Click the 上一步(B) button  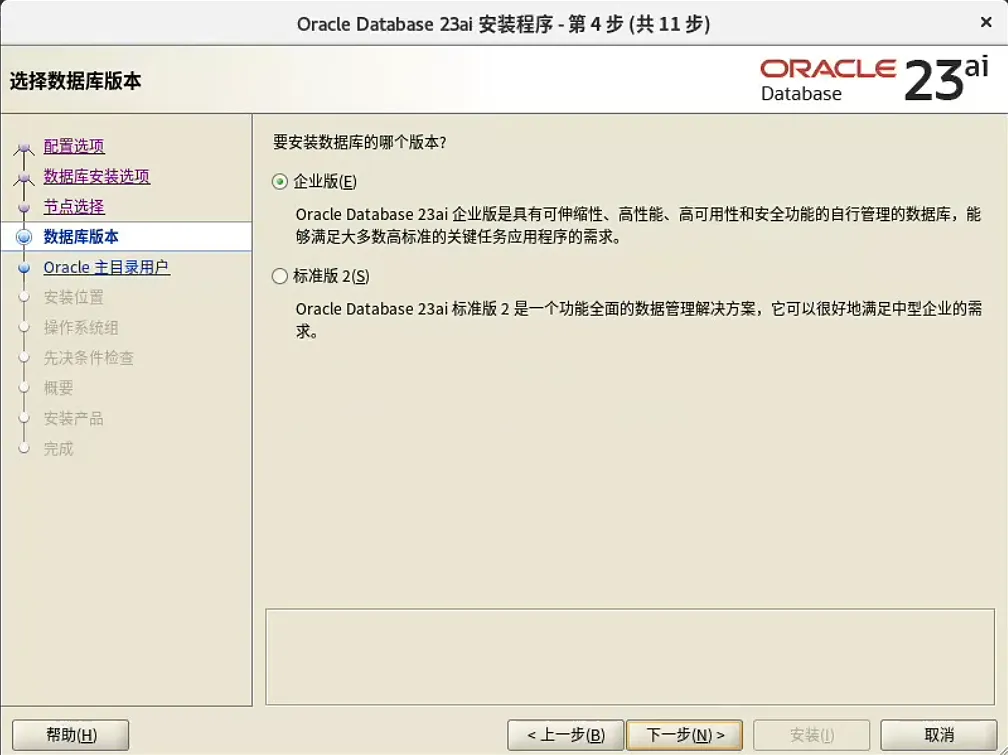click(x=567, y=734)
